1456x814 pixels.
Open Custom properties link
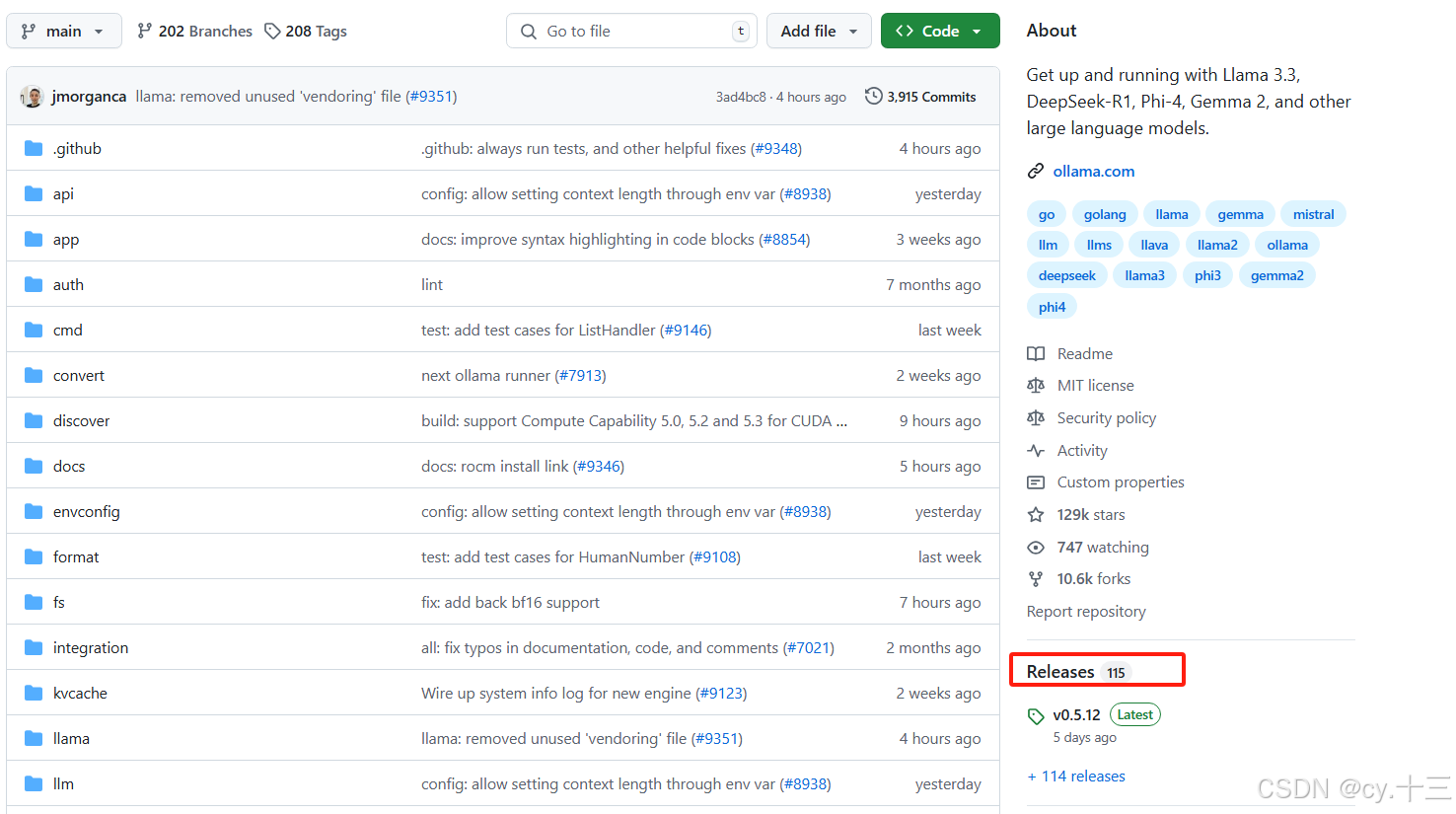[x=1121, y=482]
